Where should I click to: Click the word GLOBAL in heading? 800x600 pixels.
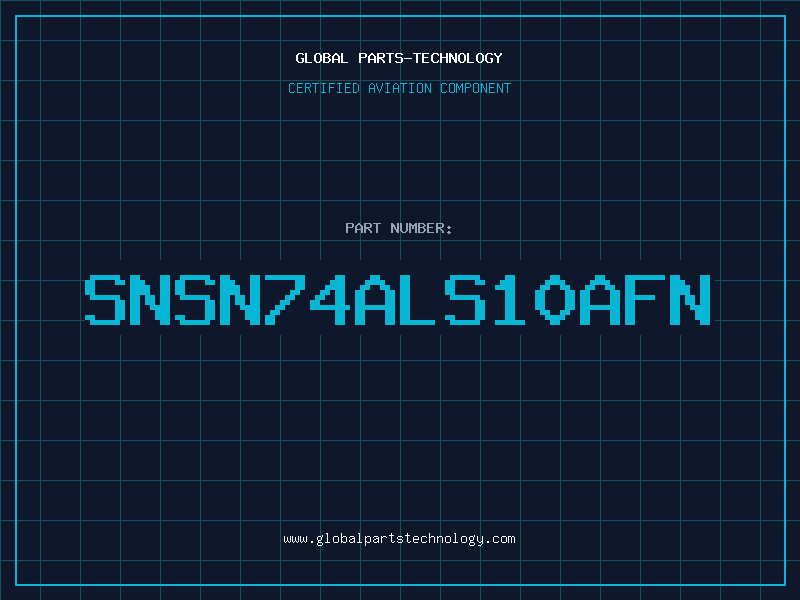click(321, 58)
